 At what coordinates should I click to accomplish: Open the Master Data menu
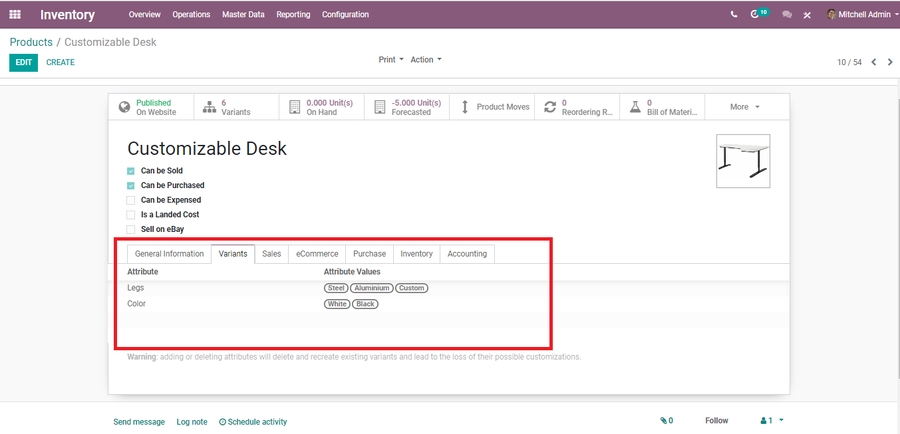click(243, 15)
